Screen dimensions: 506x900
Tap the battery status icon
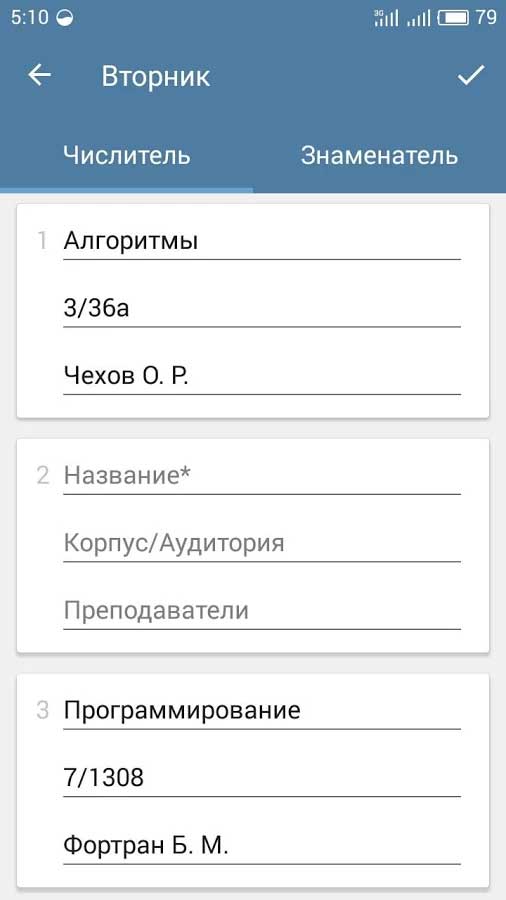point(453,18)
